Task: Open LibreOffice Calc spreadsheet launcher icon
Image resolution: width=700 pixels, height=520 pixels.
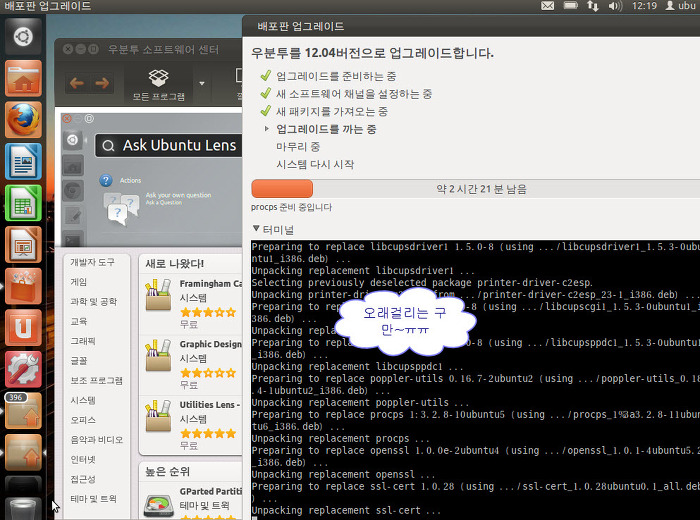Action: tap(23, 202)
